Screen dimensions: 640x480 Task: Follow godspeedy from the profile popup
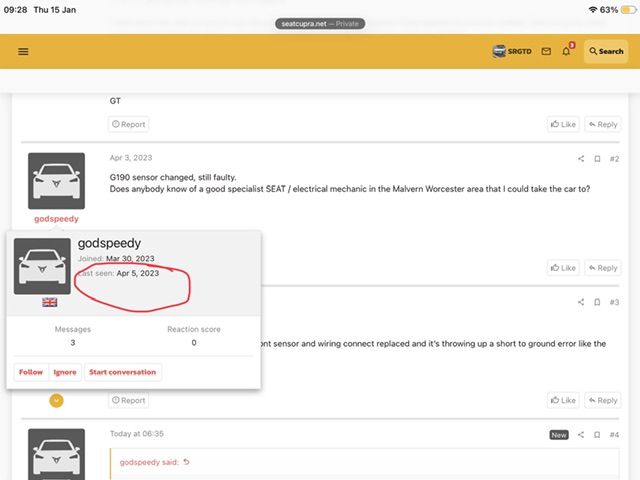[31, 372]
